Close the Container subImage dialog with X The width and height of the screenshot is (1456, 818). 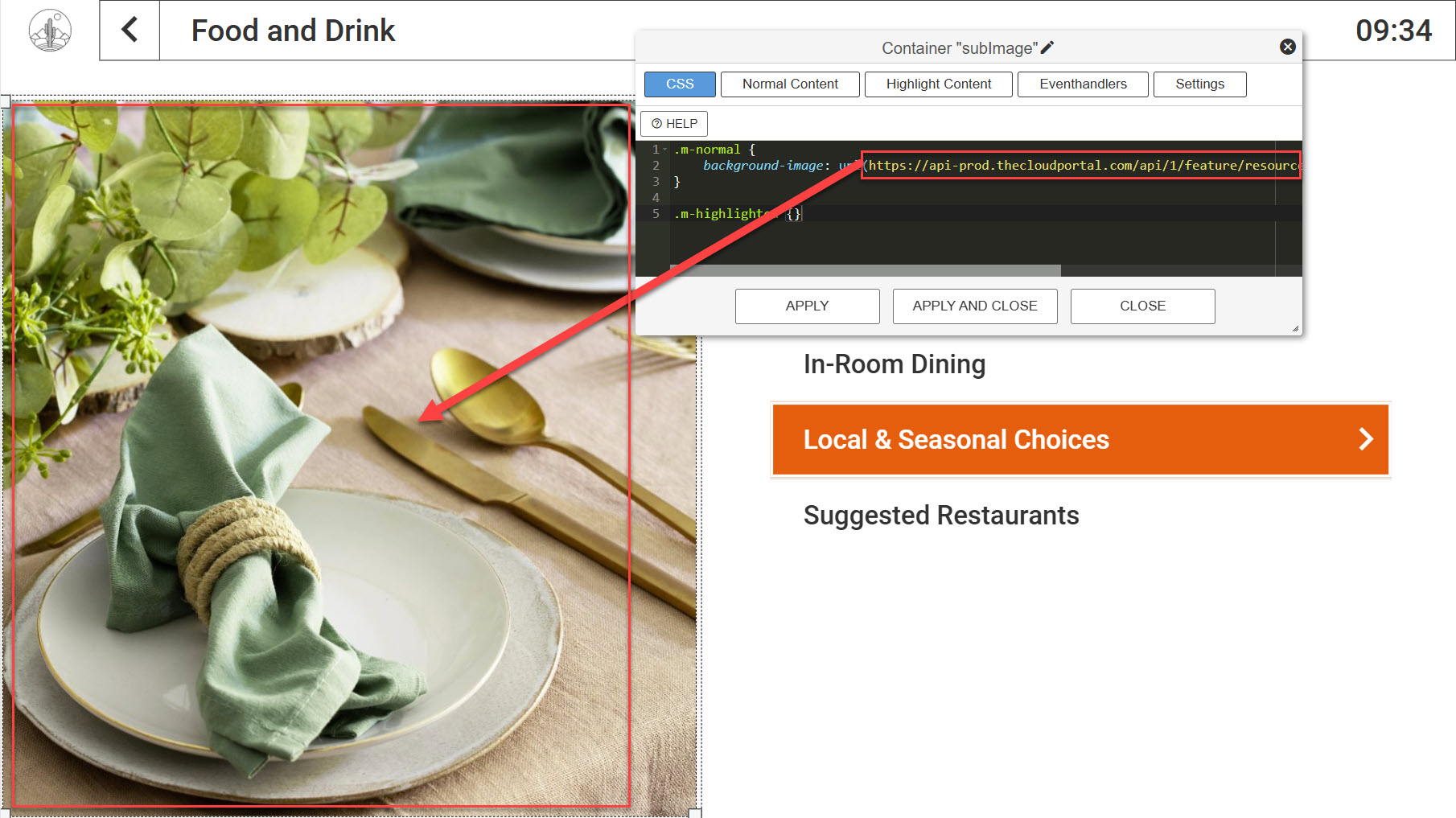click(x=1287, y=47)
